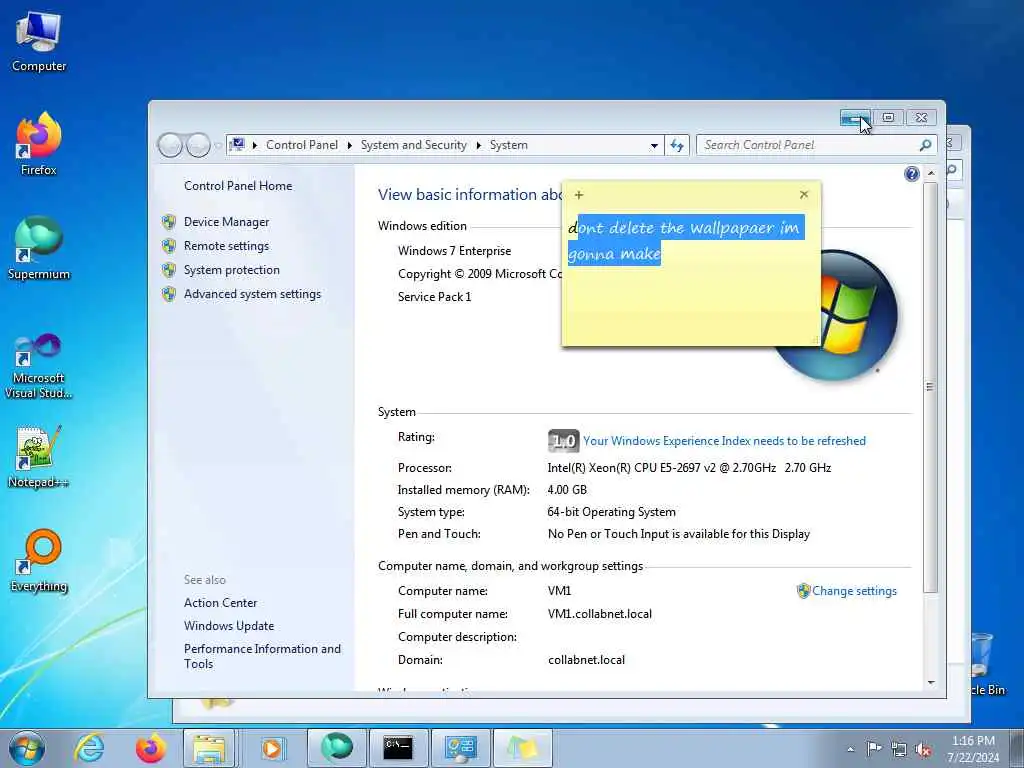Click the System breadcrumb segment
The image size is (1024, 768).
(509, 145)
